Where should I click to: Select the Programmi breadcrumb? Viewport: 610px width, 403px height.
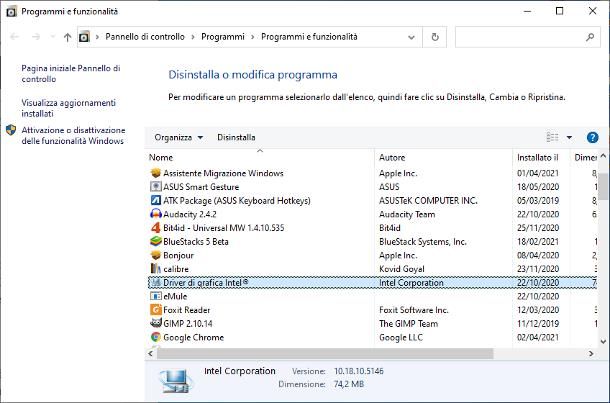(x=223, y=37)
